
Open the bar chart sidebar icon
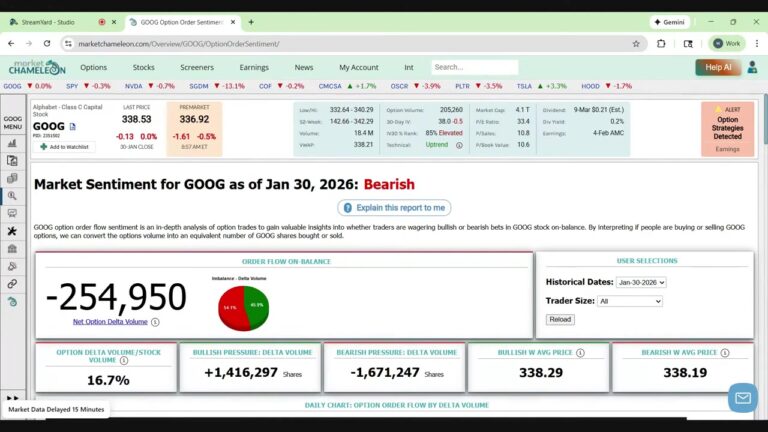tap(12, 143)
